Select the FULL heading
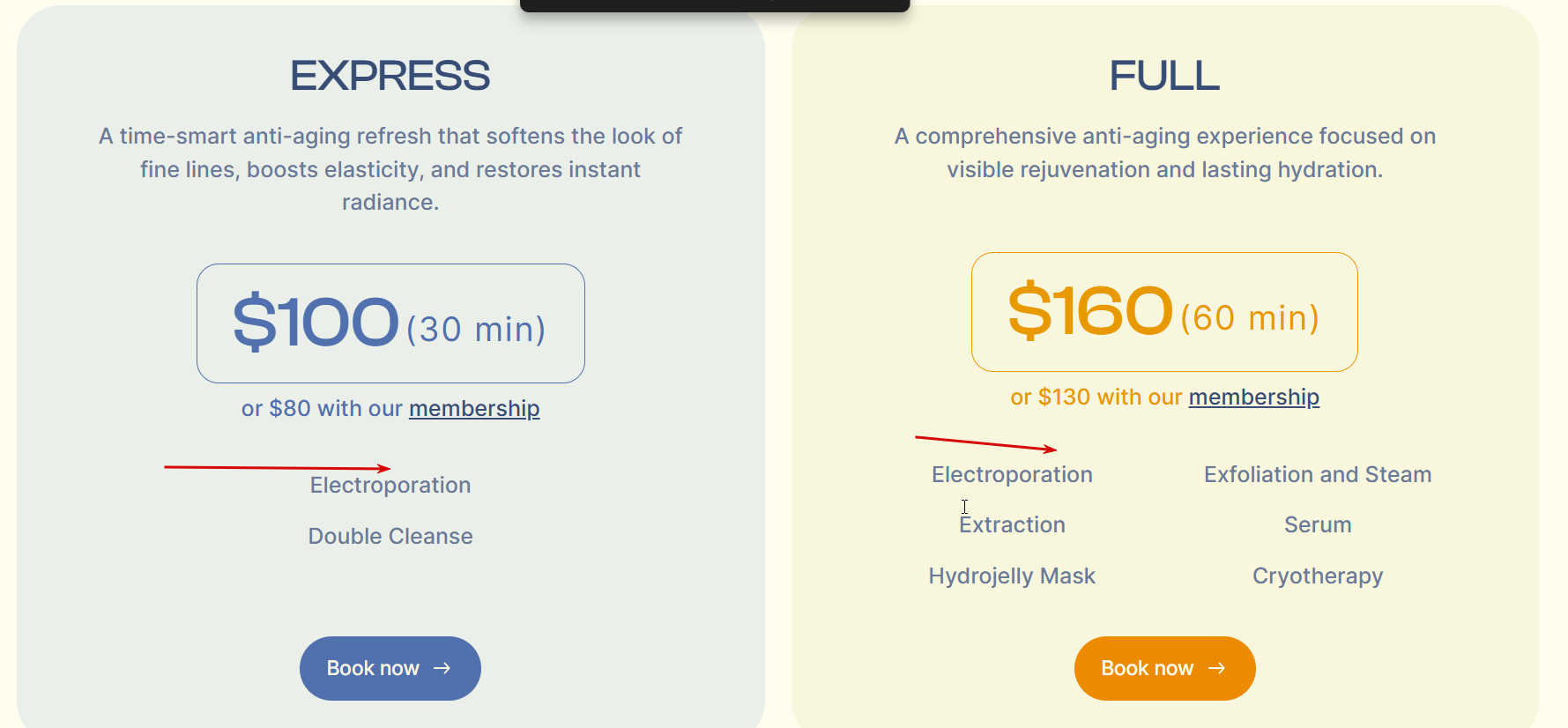The width and height of the screenshot is (1568, 728). pos(1164,76)
